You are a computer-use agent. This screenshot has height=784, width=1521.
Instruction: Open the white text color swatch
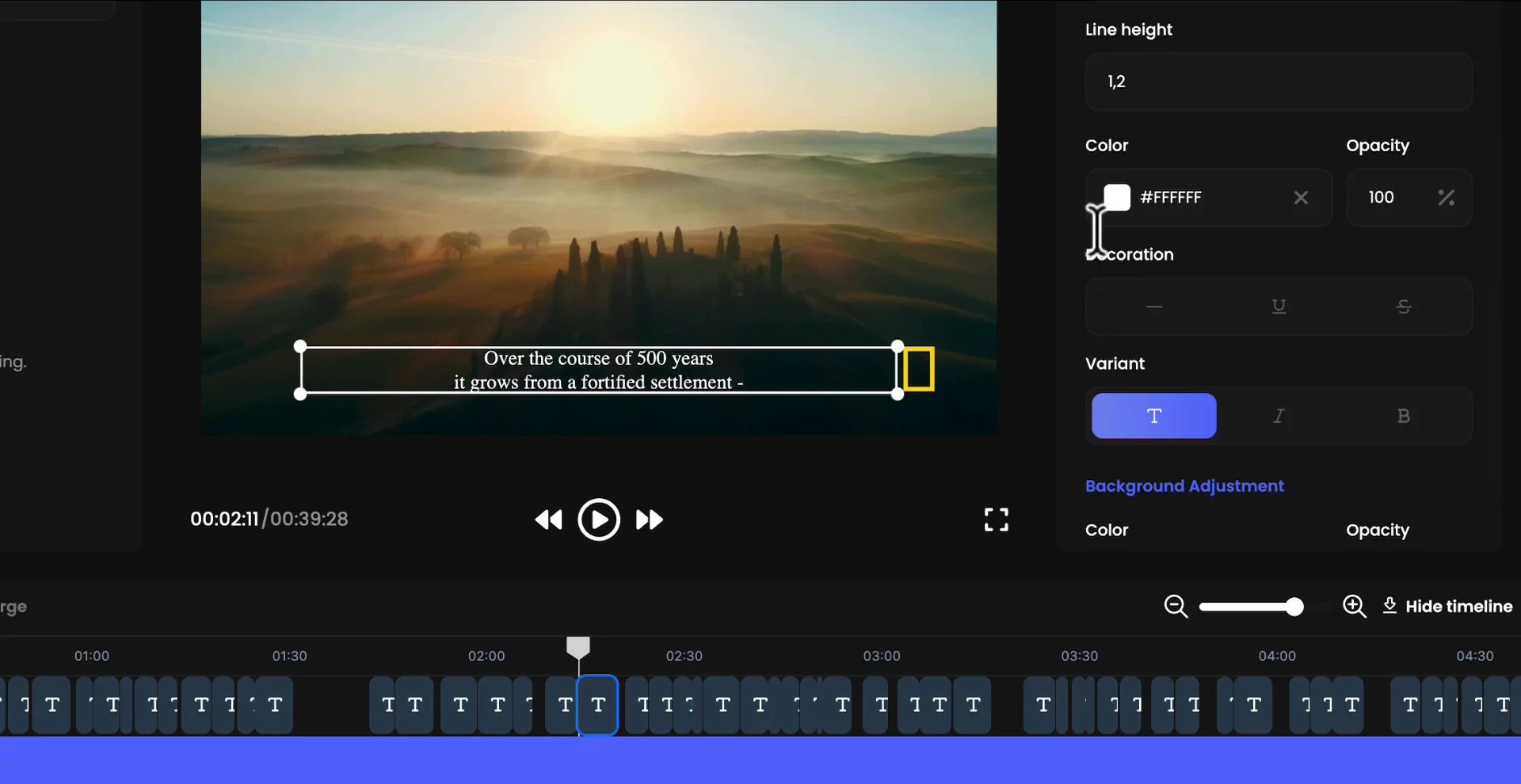1117,197
